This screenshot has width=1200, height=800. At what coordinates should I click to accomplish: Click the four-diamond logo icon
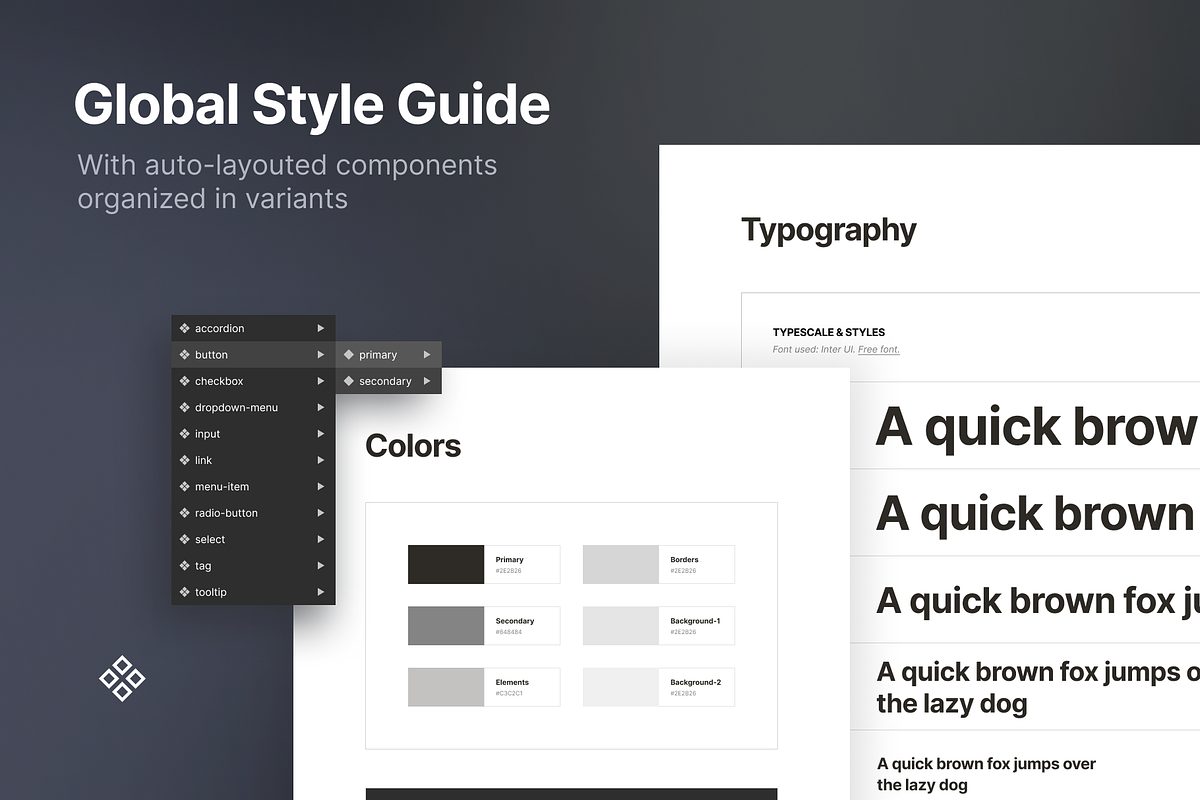[x=122, y=679]
